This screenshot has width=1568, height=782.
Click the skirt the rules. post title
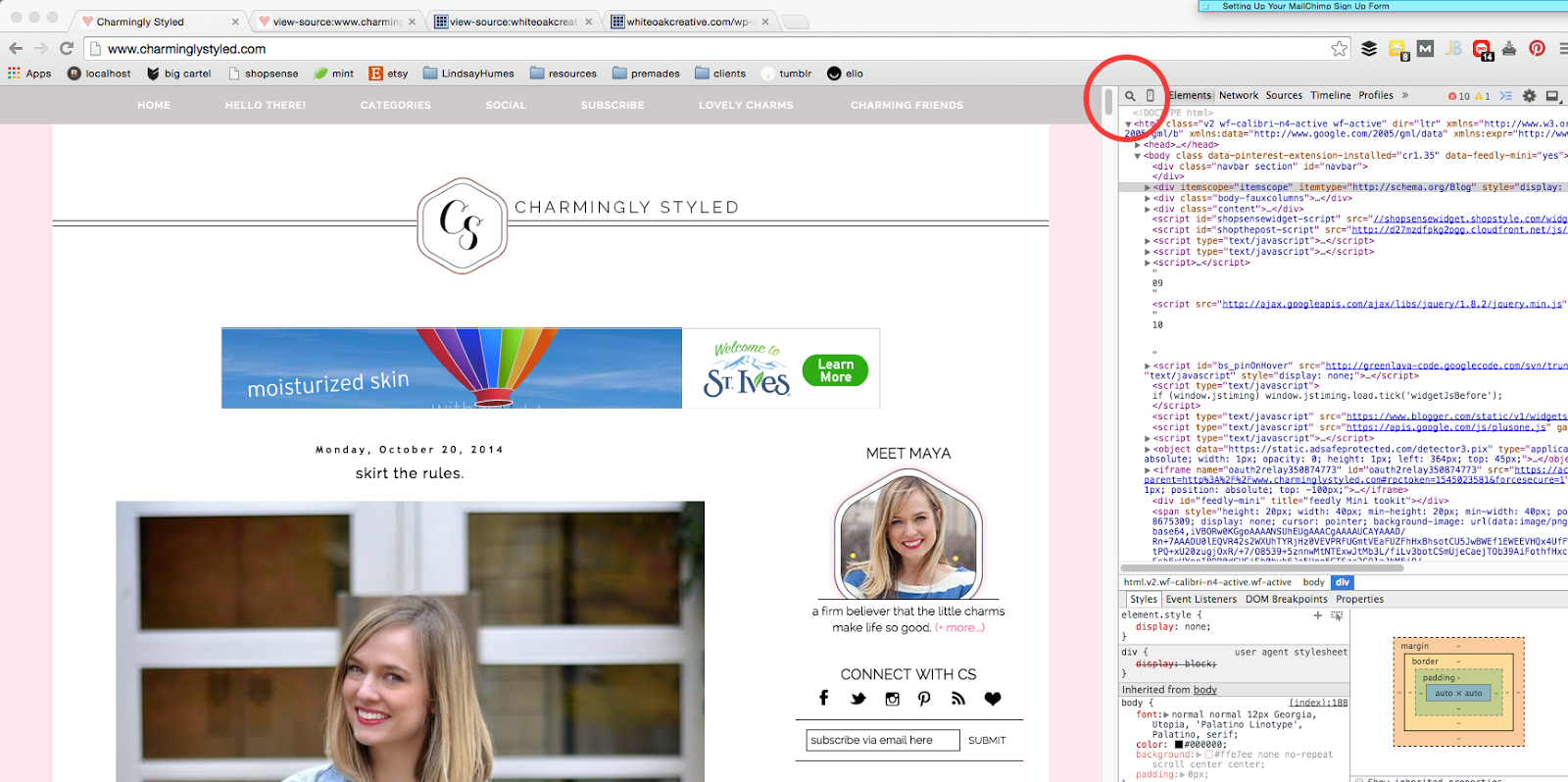coord(410,473)
